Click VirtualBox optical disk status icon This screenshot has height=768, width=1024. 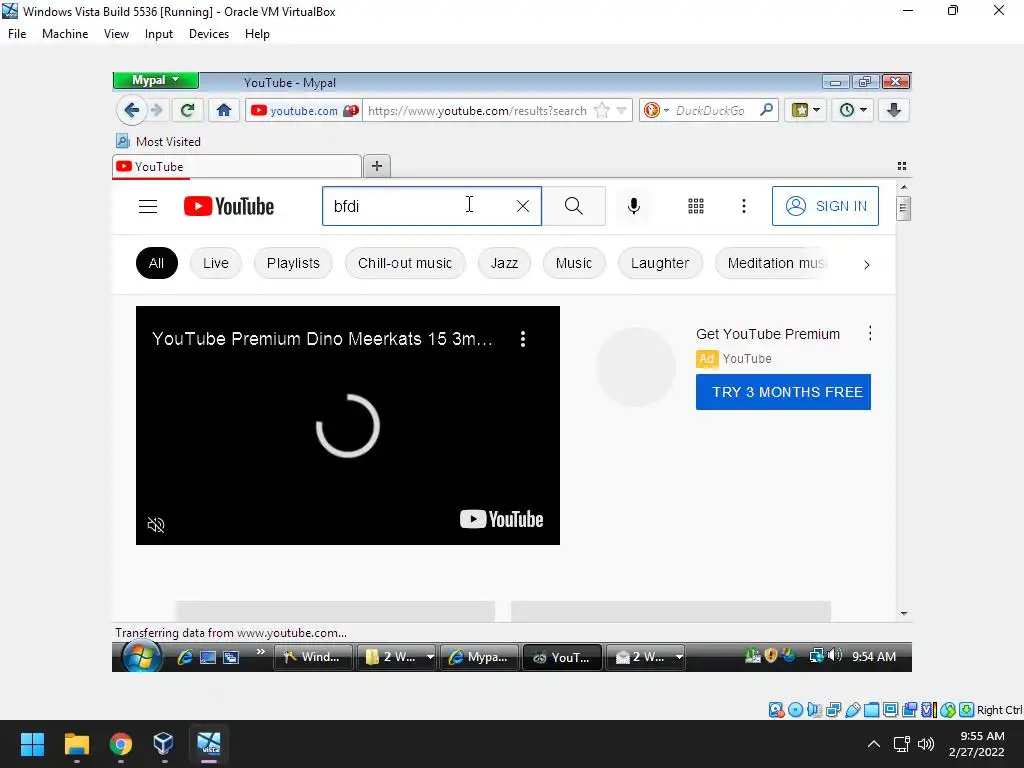tap(795, 710)
